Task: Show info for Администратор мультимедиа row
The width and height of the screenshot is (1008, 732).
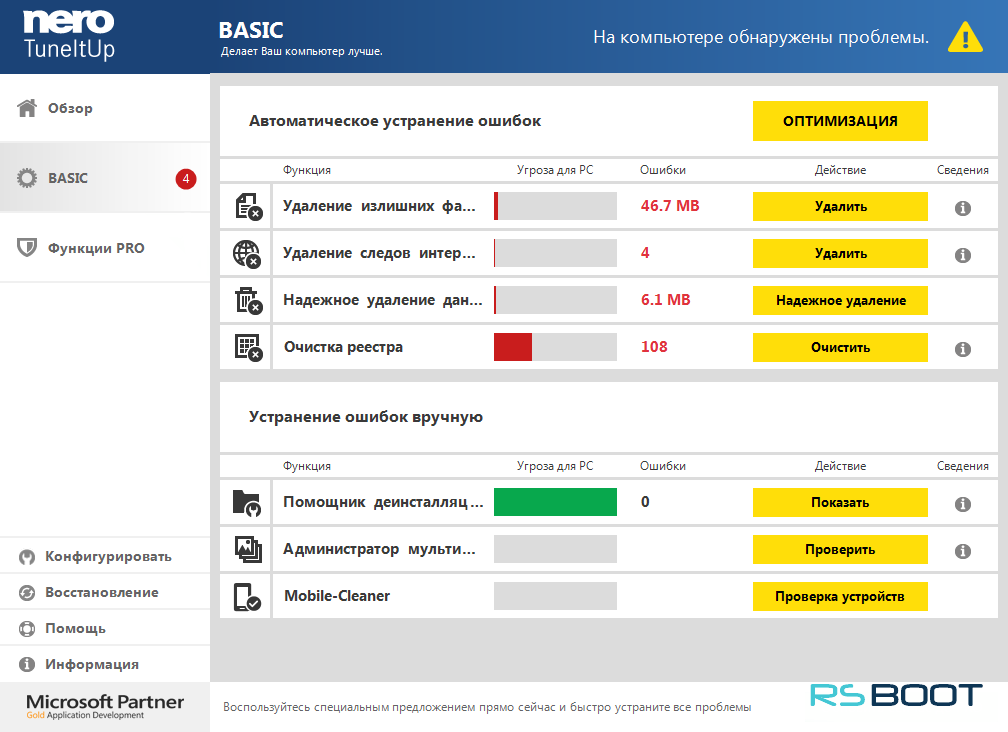Action: pyautogui.click(x=962, y=551)
